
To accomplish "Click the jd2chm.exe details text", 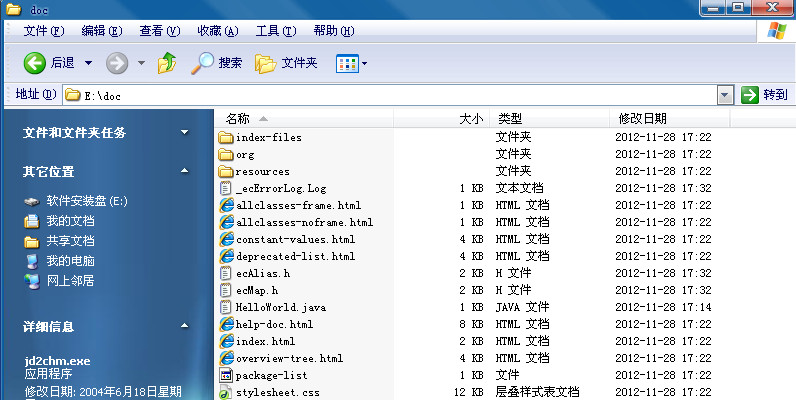I will click(57, 361).
